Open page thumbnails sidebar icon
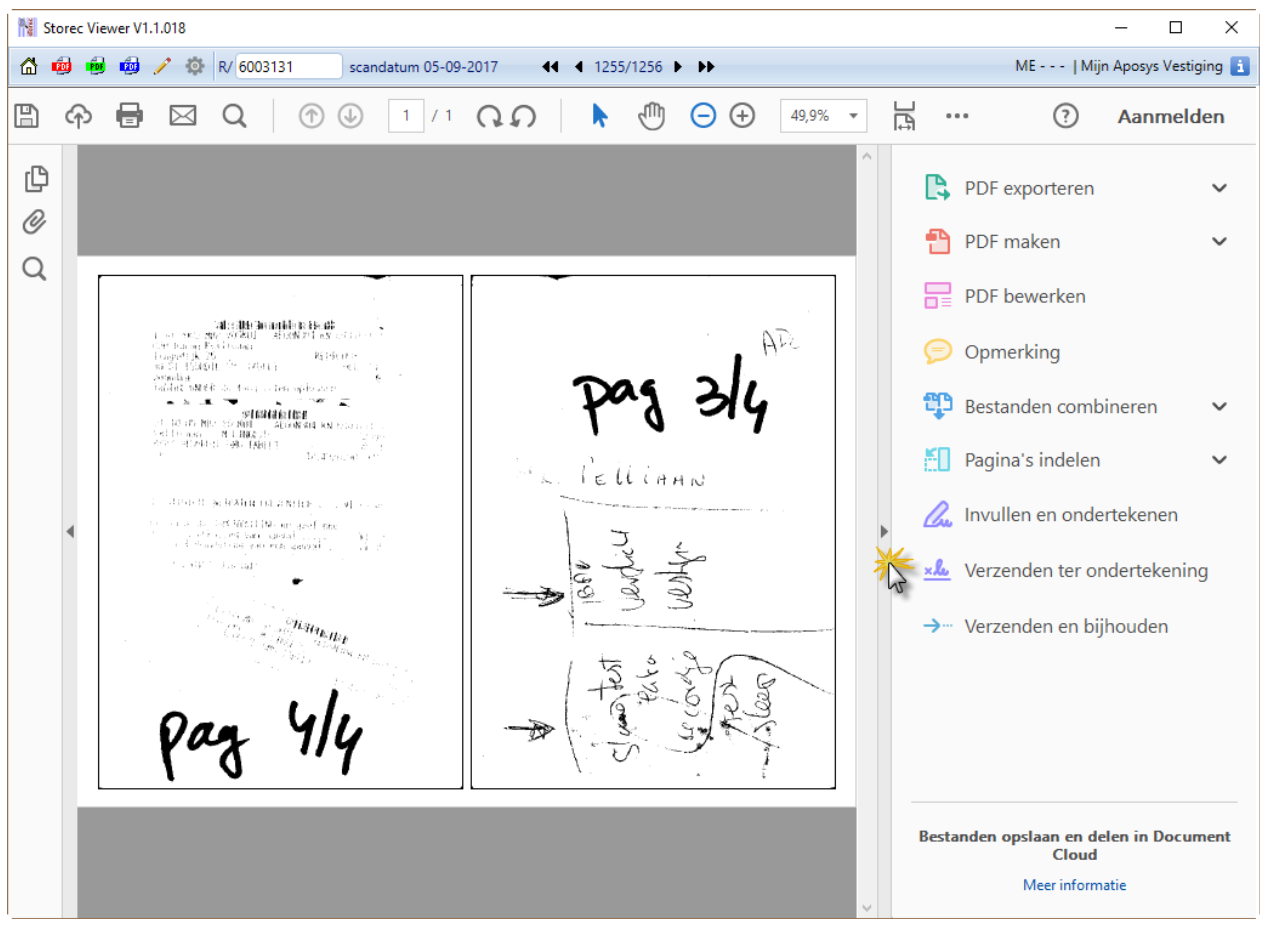This screenshot has height=925, width=1268. [36, 178]
